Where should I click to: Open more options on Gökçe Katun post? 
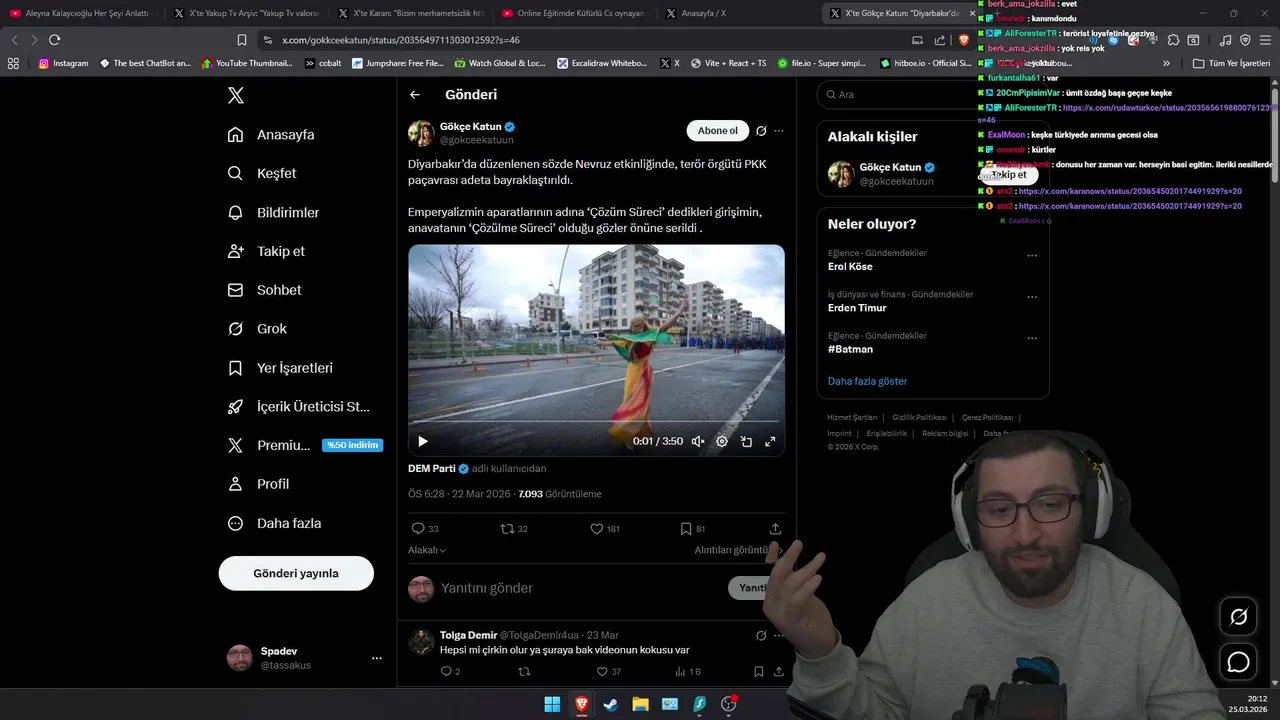point(779,131)
